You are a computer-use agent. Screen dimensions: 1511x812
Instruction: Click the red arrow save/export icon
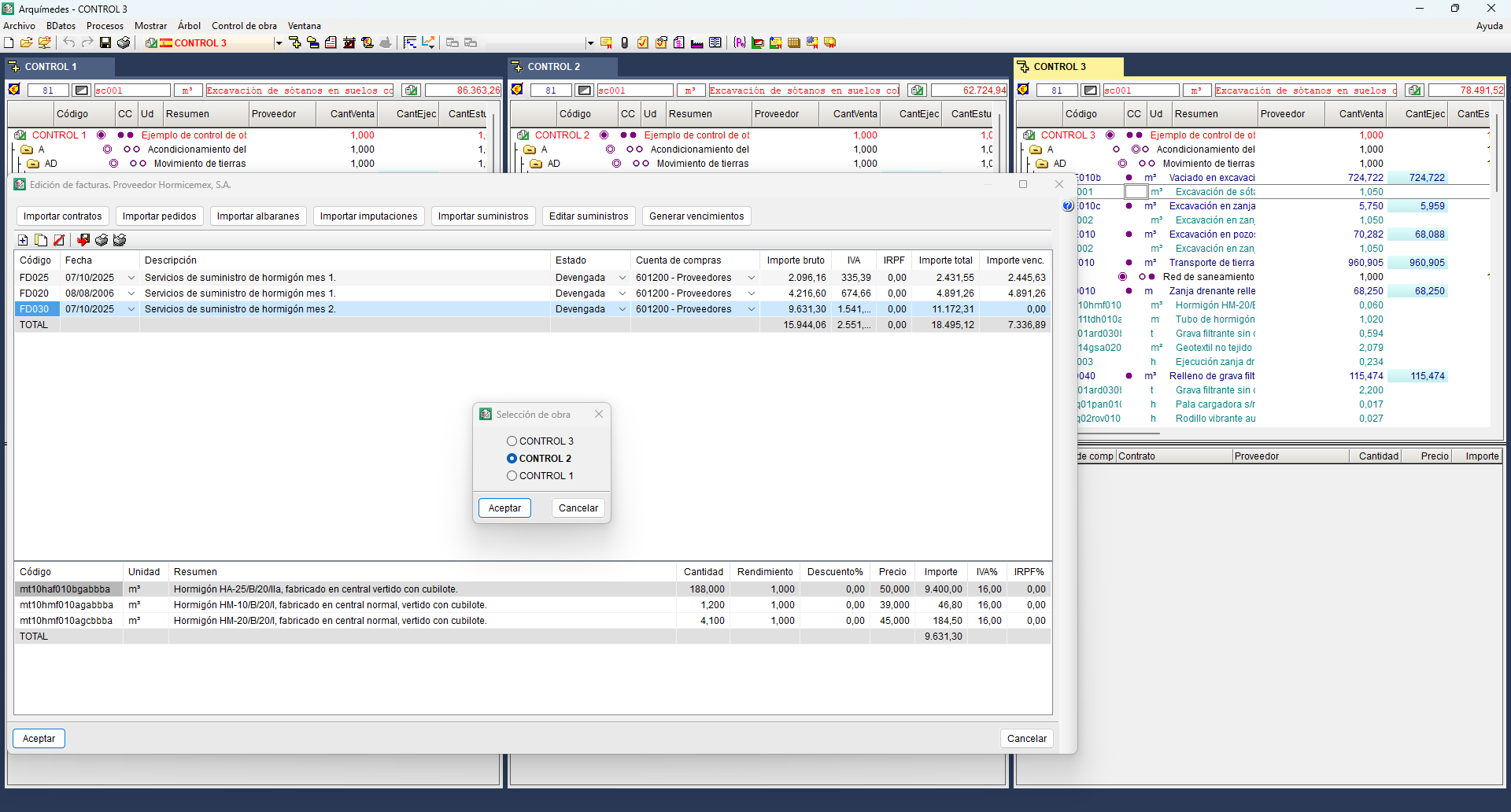83,240
